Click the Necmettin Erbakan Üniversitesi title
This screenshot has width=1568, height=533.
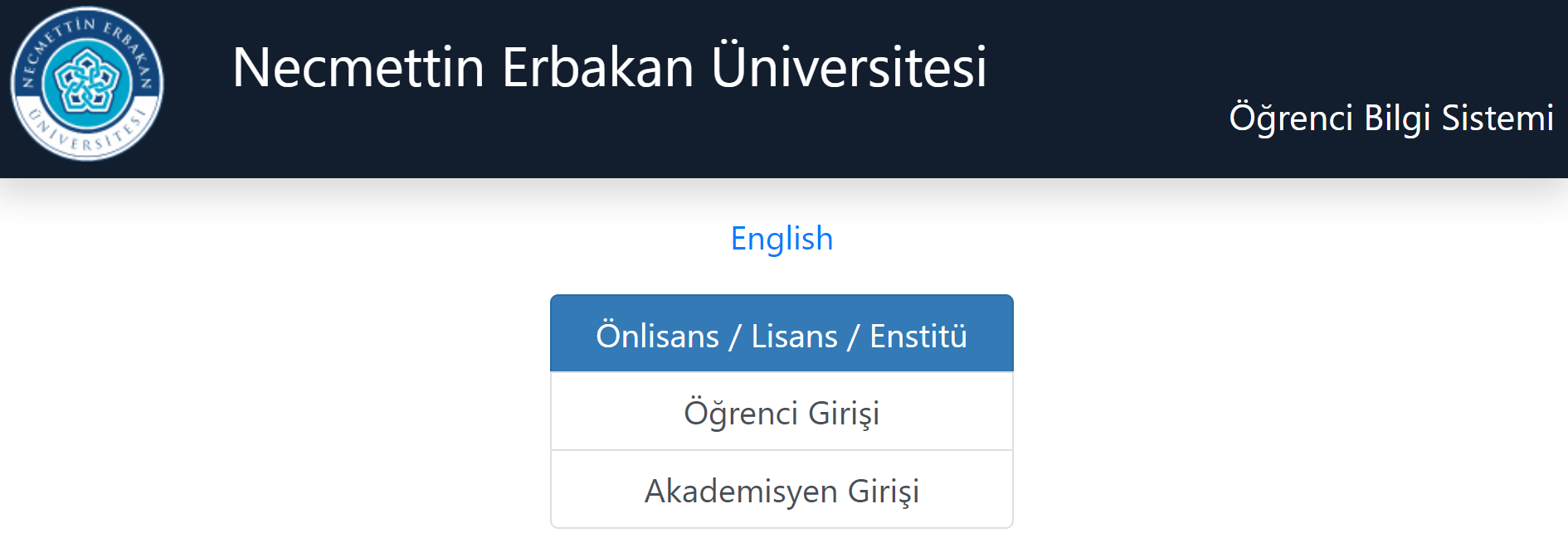[610, 67]
